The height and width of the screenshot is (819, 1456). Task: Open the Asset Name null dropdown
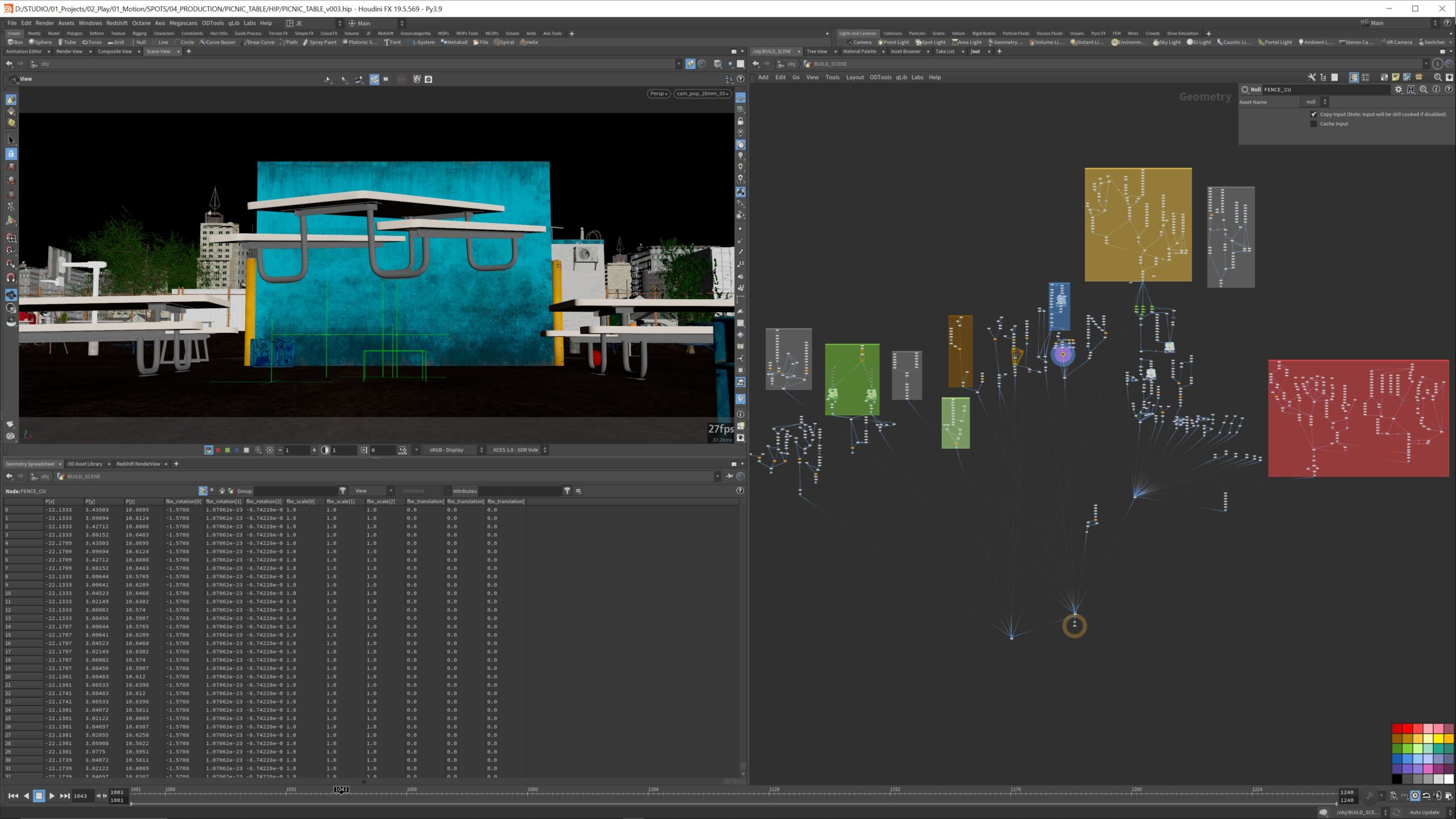tap(1314, 102)
